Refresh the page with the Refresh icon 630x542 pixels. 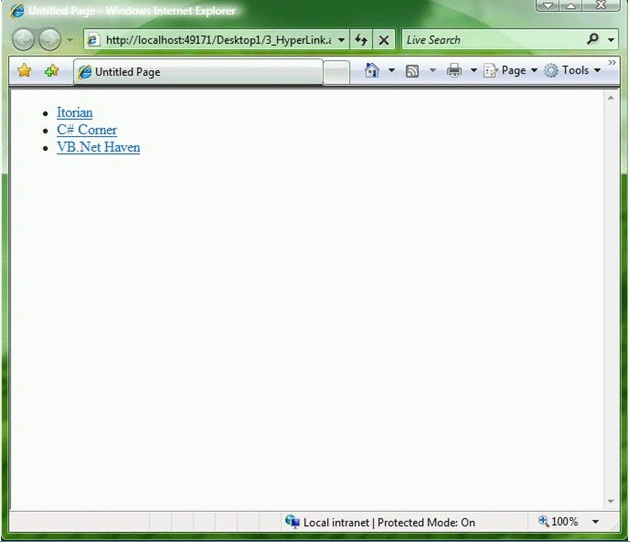(x=361, y=40)
